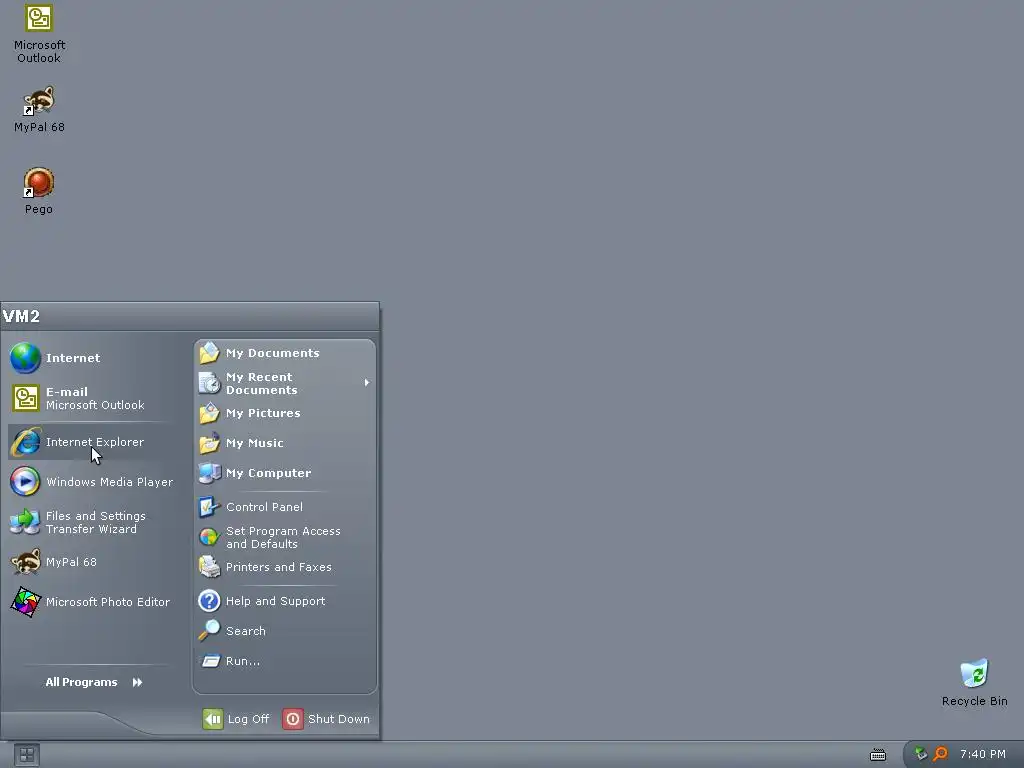Click the orange magnifier tray icon

pyautogui.click(x=940, y=754)
